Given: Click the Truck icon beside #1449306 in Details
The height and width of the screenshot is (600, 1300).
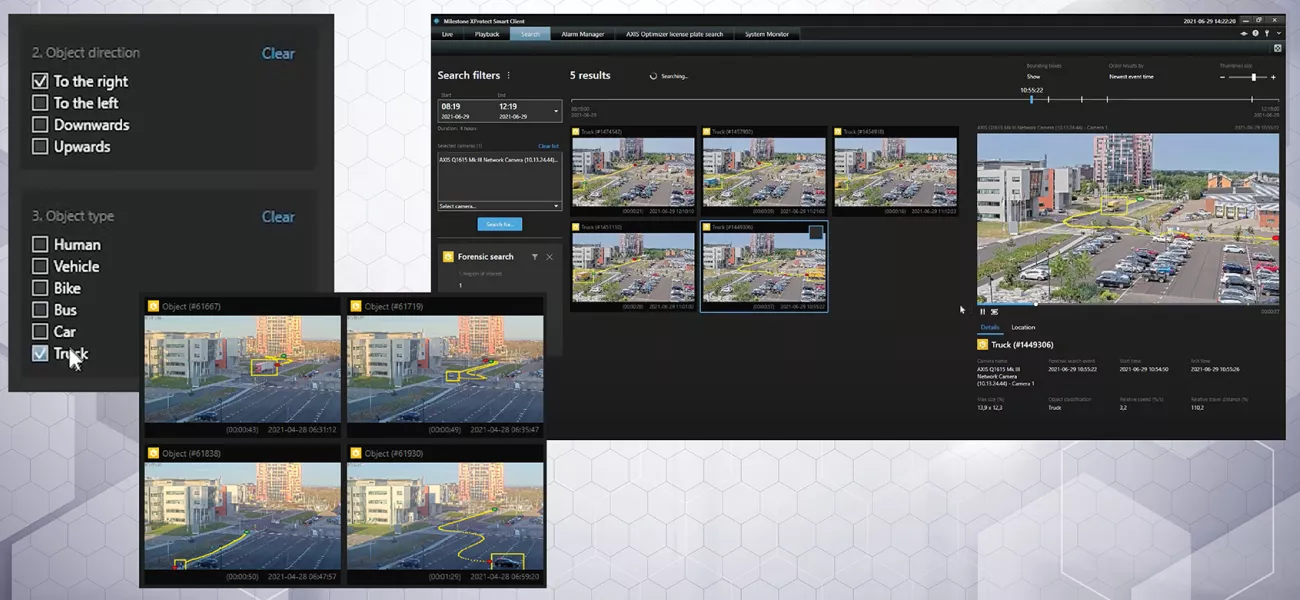Looking at the screenshot, I should tap(982, 344).
